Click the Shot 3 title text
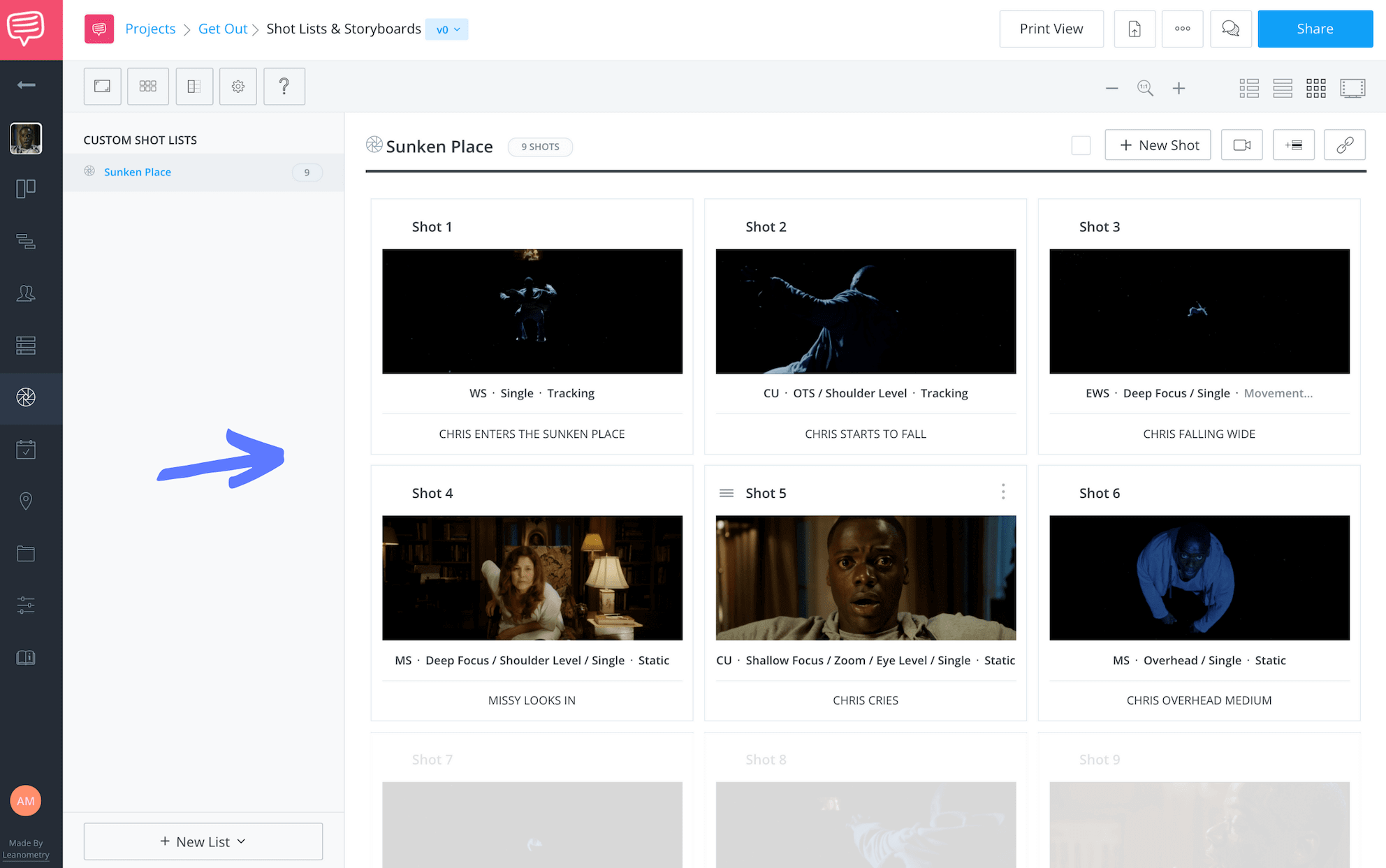The width and height of the screenshot is (1386, 868). click(1100, 227)
